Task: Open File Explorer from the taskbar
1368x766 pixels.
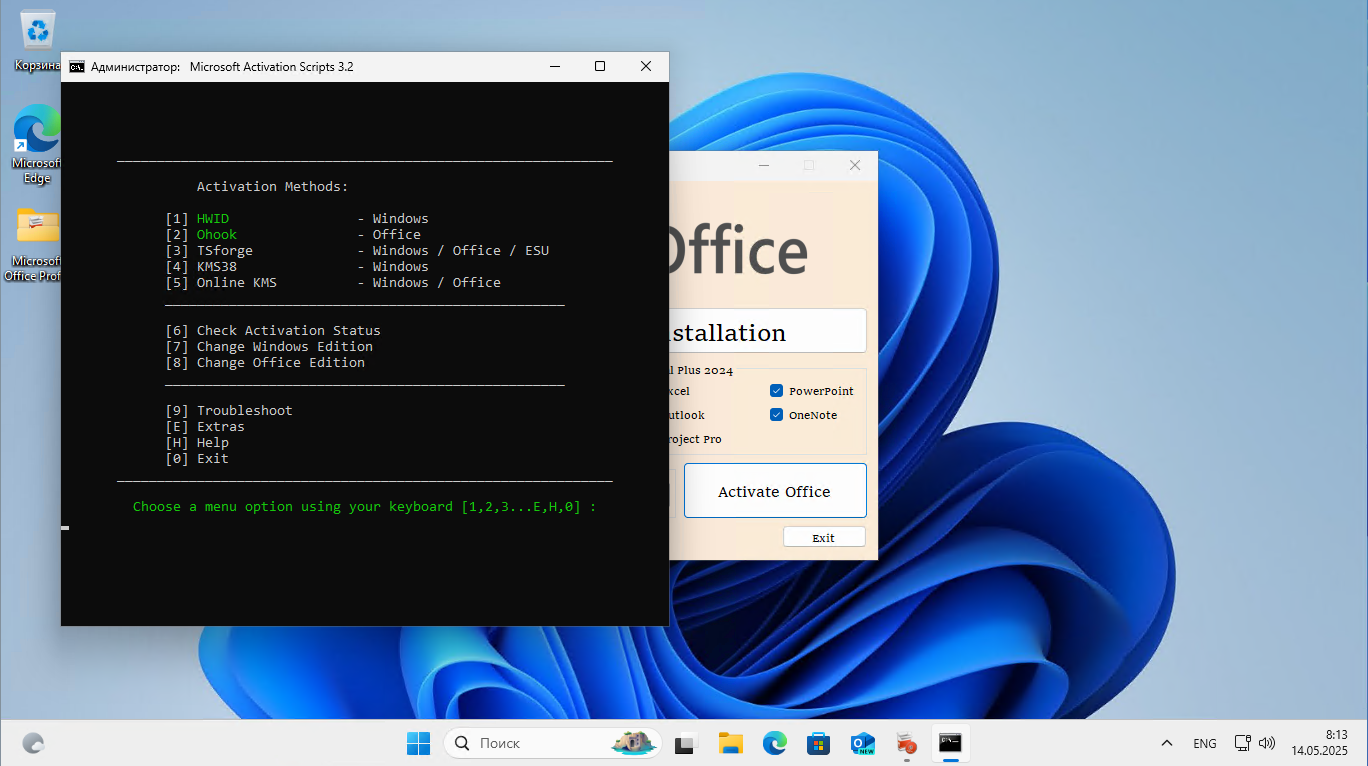Action: coord(730,743)
